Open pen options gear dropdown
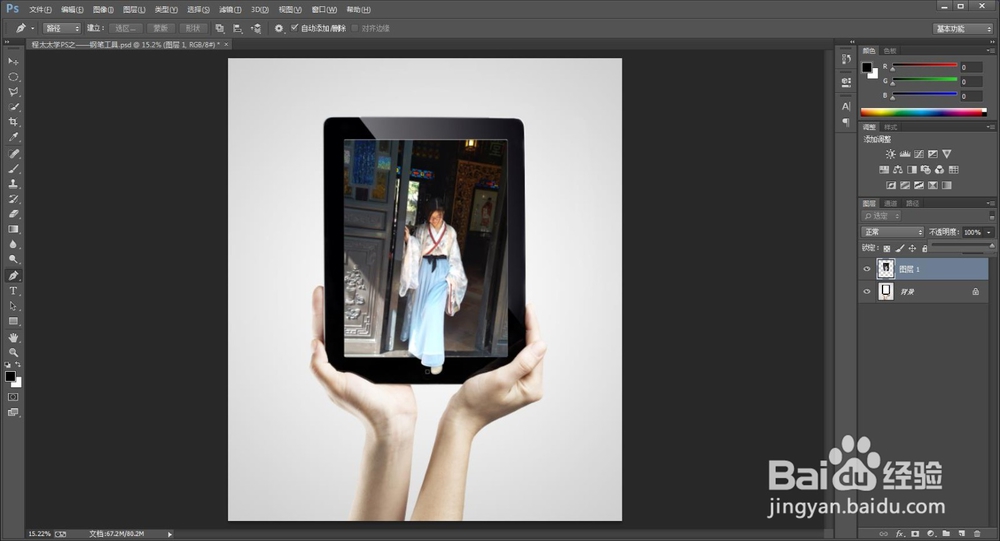Viewport: 1000px width, 541px height. 279,29
